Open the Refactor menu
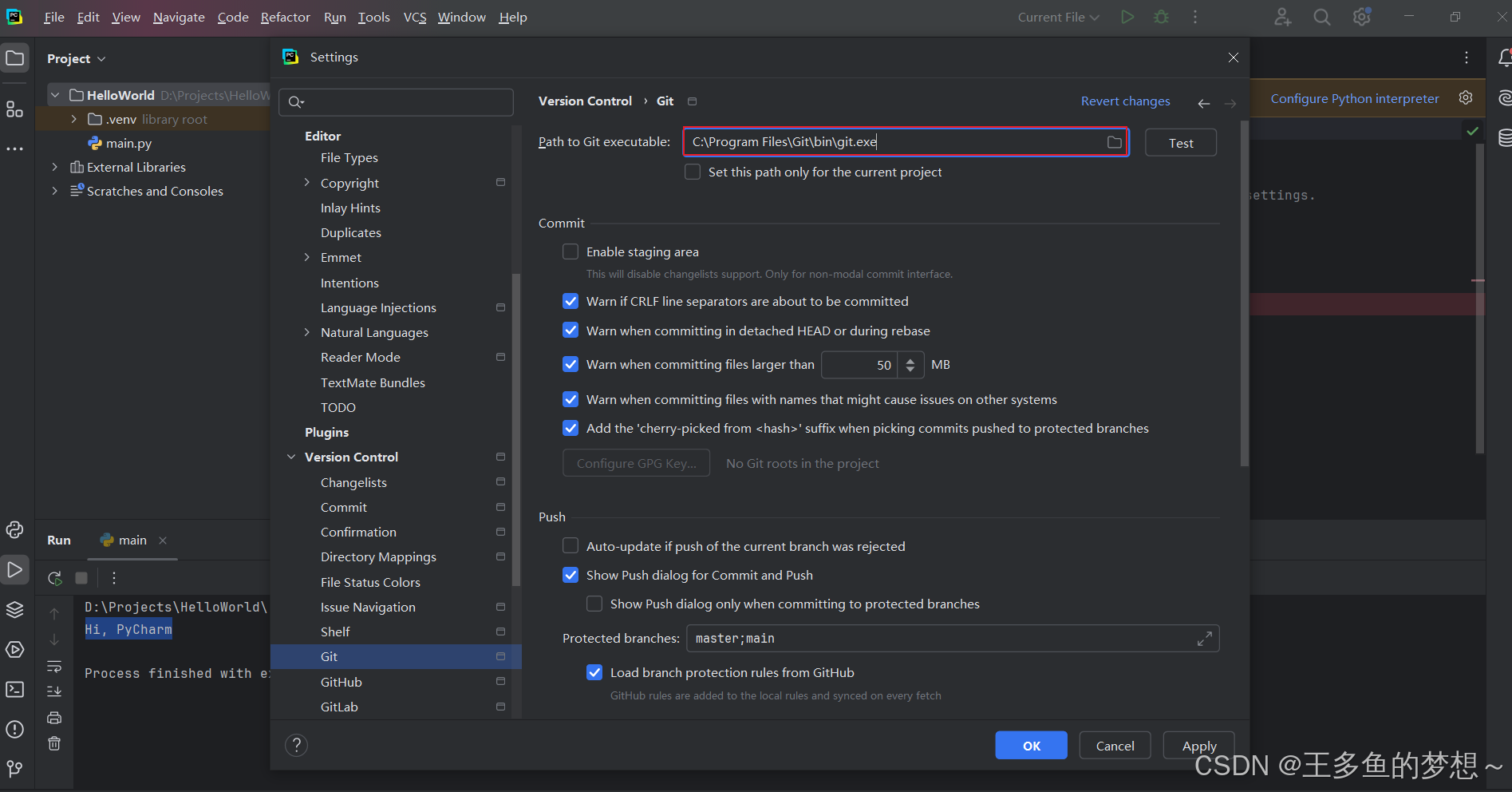Screen dimensions: 1512x792 [285, 17]
